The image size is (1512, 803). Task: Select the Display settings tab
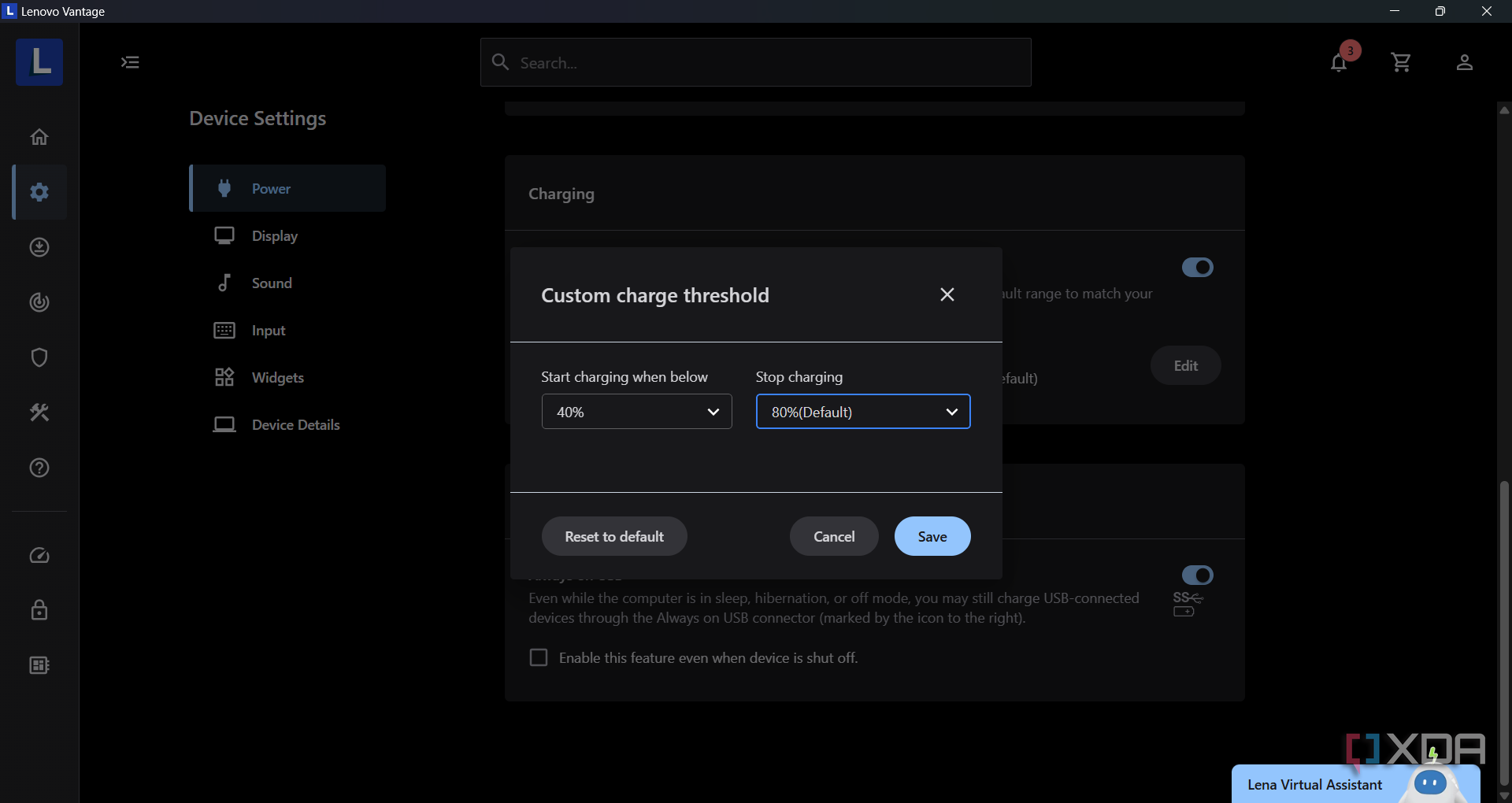[x=287, y=235]
